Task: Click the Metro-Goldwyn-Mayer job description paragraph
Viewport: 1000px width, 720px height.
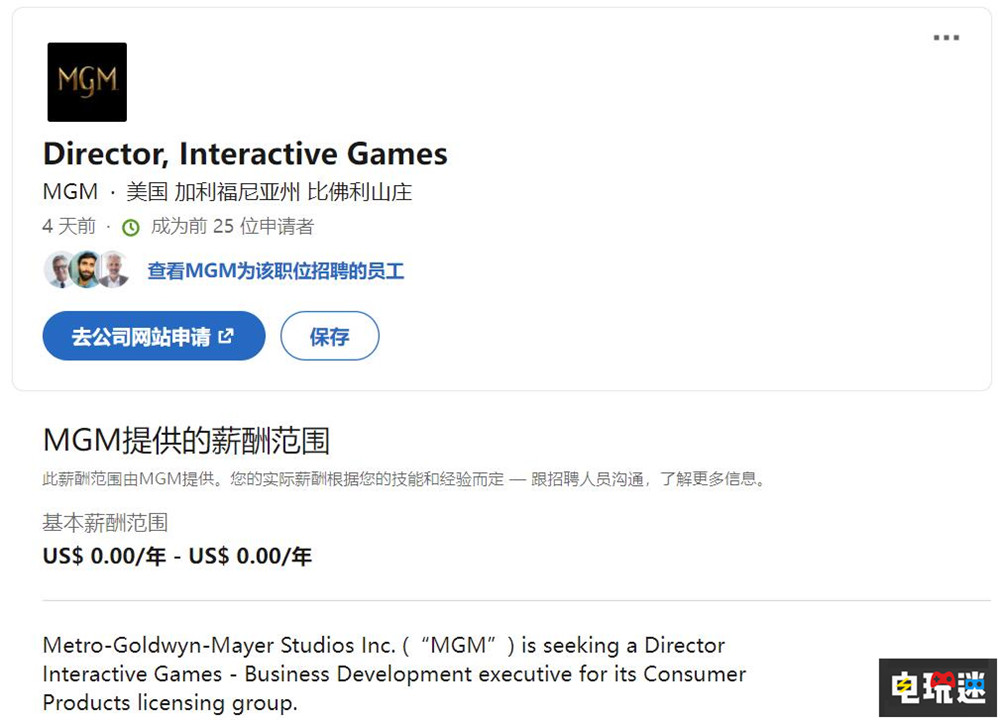Action: point(394,674)
